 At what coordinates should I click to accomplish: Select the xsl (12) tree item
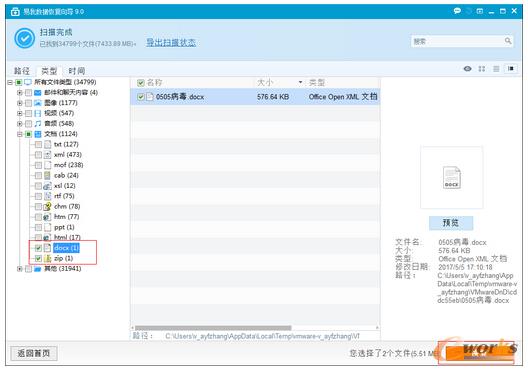(65, 186)
